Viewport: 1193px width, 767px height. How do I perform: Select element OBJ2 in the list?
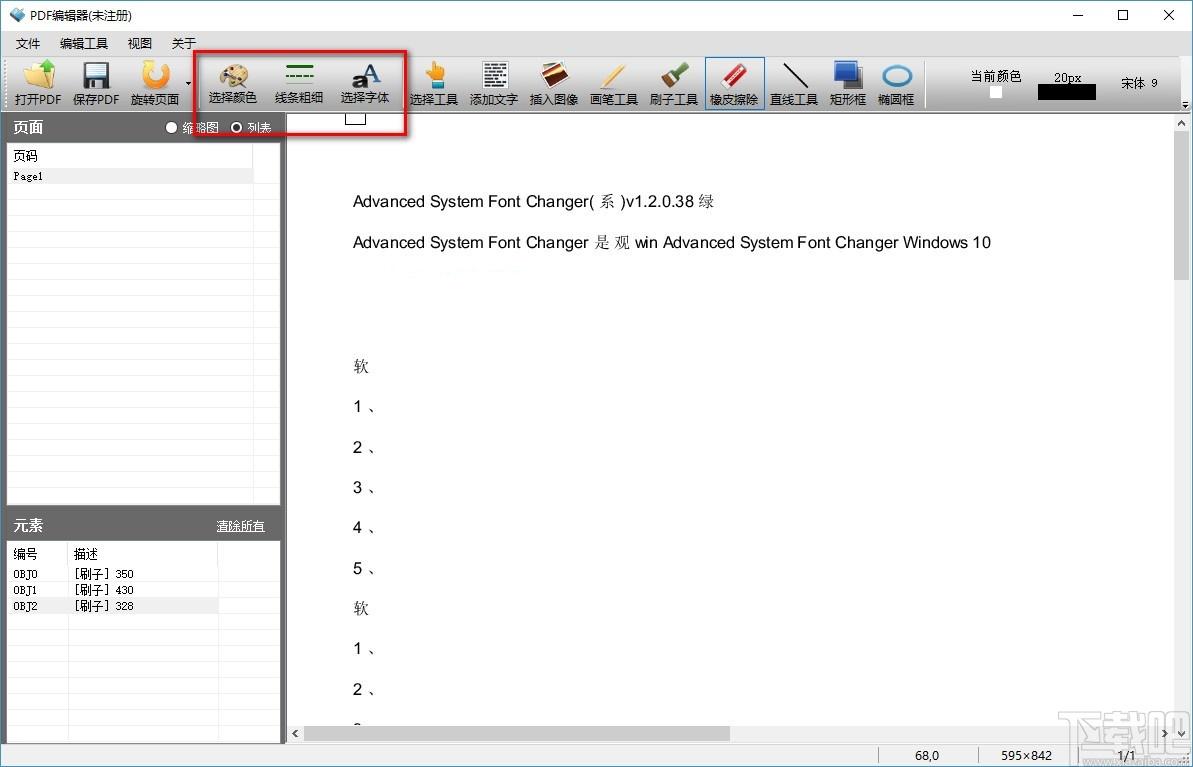(x=113, y=606)
